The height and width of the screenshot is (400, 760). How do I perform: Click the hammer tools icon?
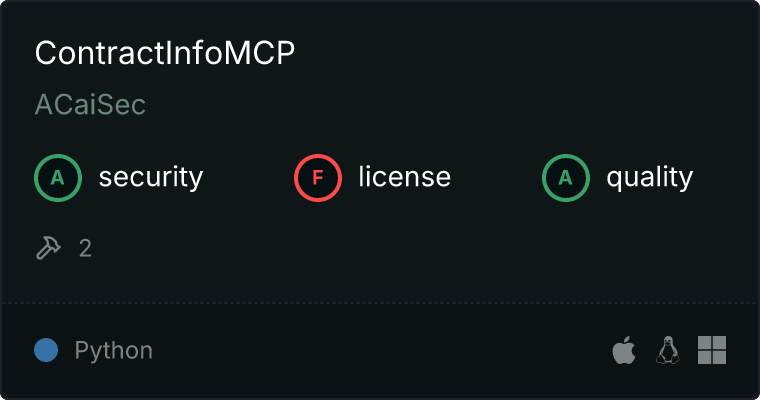(x=48, y=248)
